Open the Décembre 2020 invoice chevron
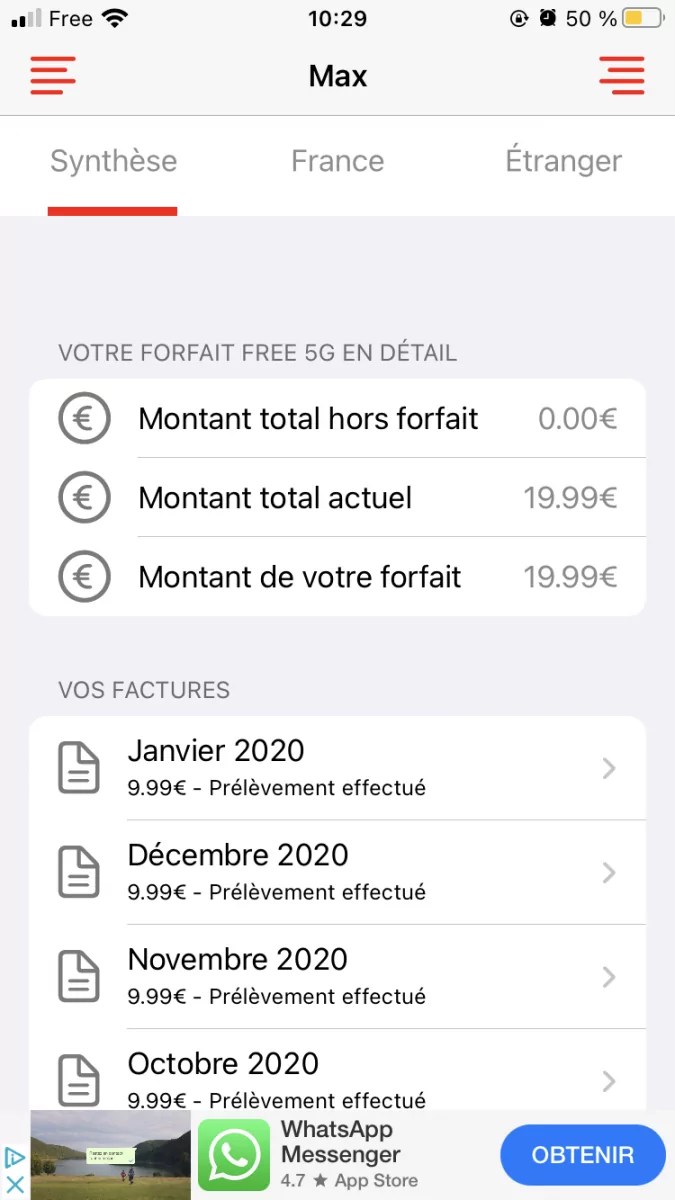 pos(608,871)
